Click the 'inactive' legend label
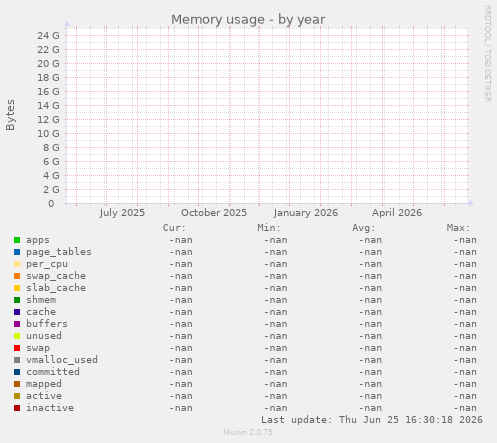Image resolution: width=497 pixels, height=443 pixels. pyautogui.click(x=50, y=408)
